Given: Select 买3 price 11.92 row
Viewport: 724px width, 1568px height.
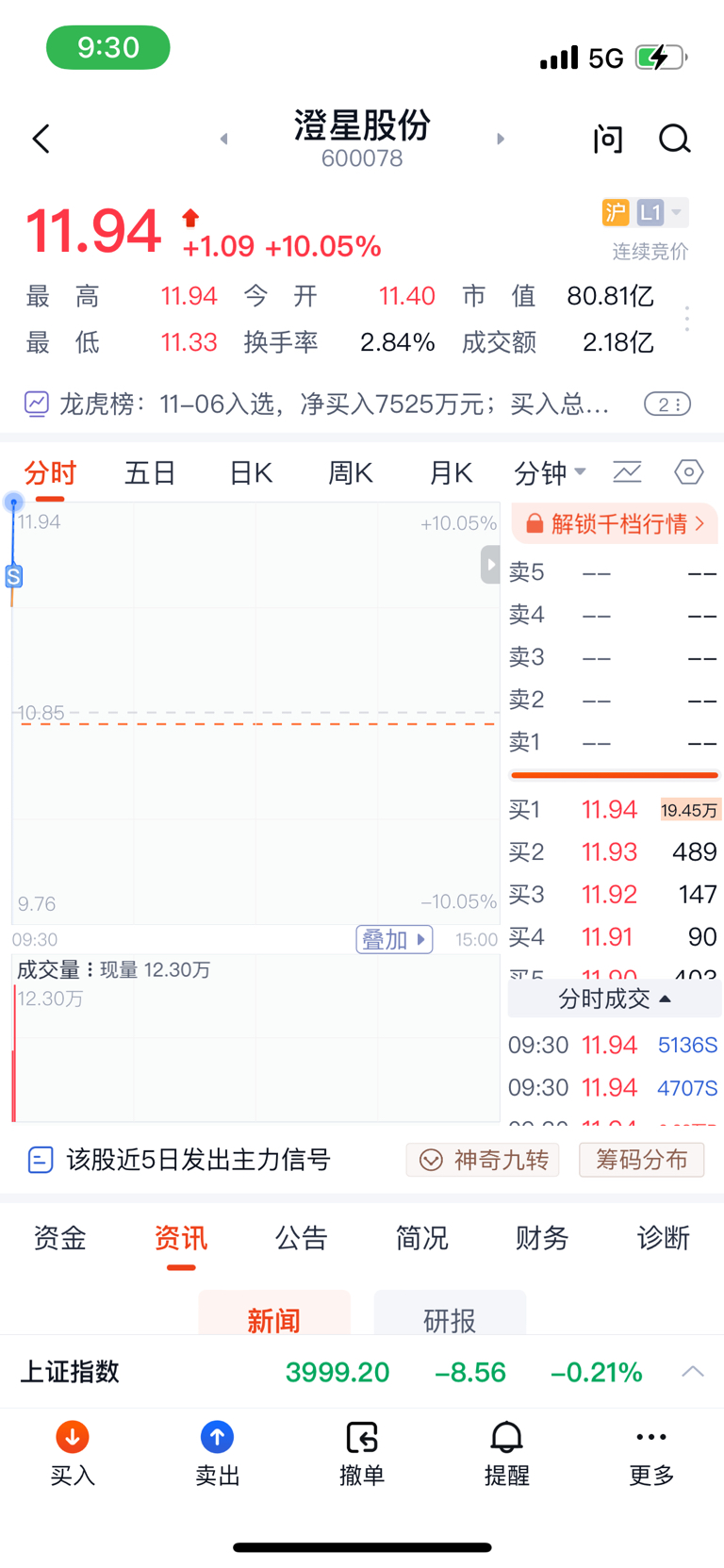Looking at the screenshot, I should (615, 895).
